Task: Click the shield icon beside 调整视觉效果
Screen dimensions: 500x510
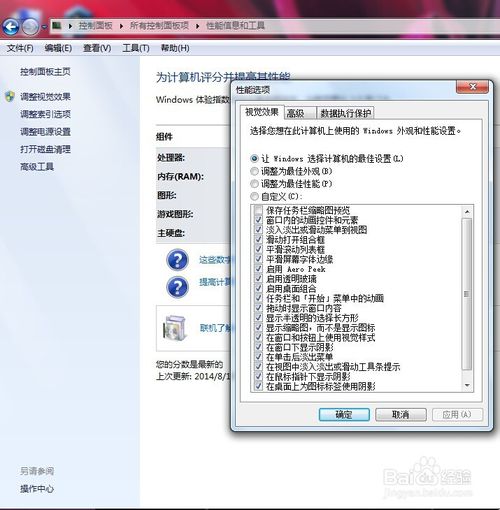Action: [x=10, y=97]
